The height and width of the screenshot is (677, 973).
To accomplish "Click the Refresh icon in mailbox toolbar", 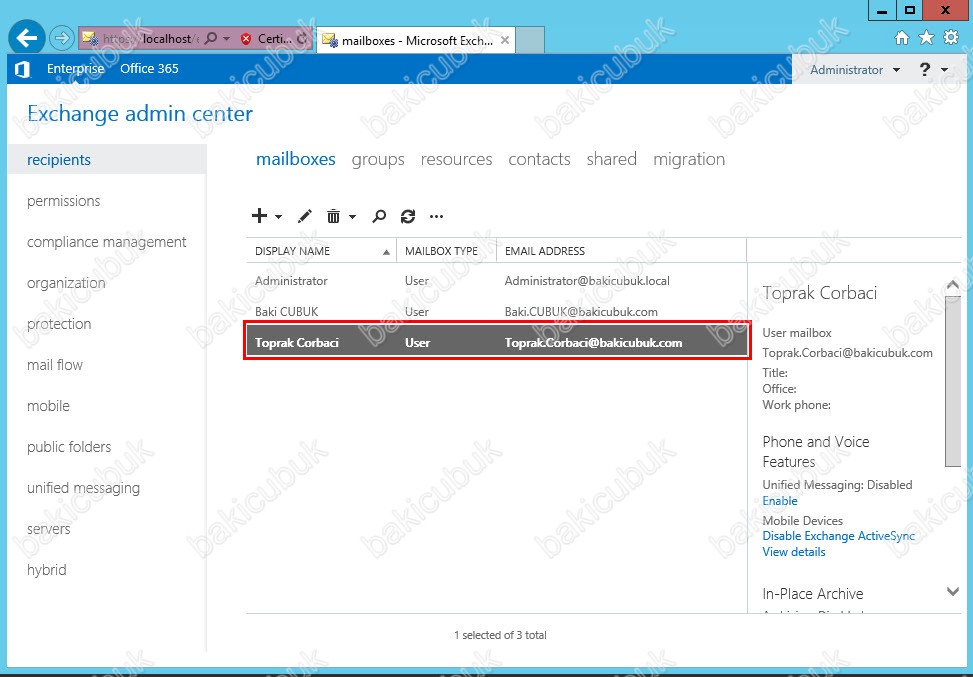I will [408, 216].
